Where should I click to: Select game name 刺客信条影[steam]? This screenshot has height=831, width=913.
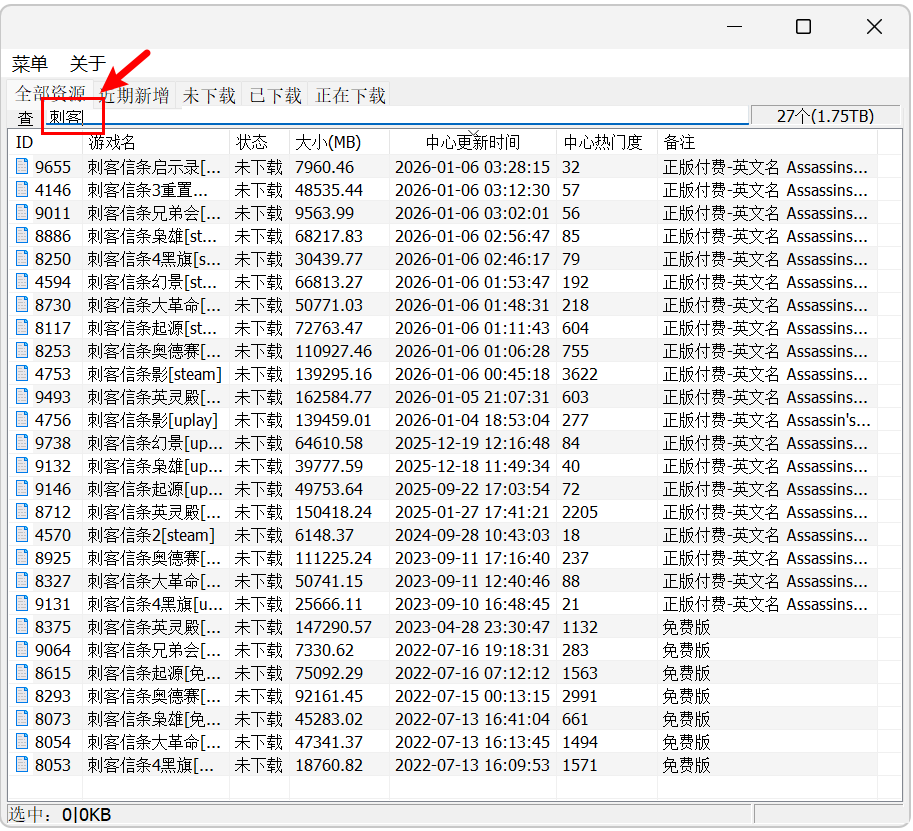[154, 374]
